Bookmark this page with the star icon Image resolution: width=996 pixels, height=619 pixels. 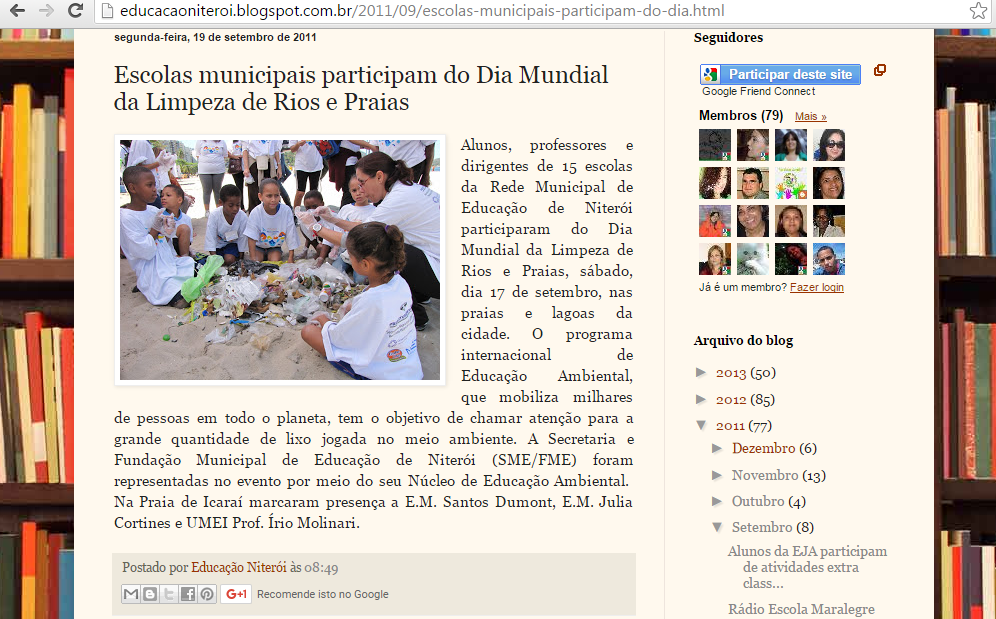click(x=978, y=10)
